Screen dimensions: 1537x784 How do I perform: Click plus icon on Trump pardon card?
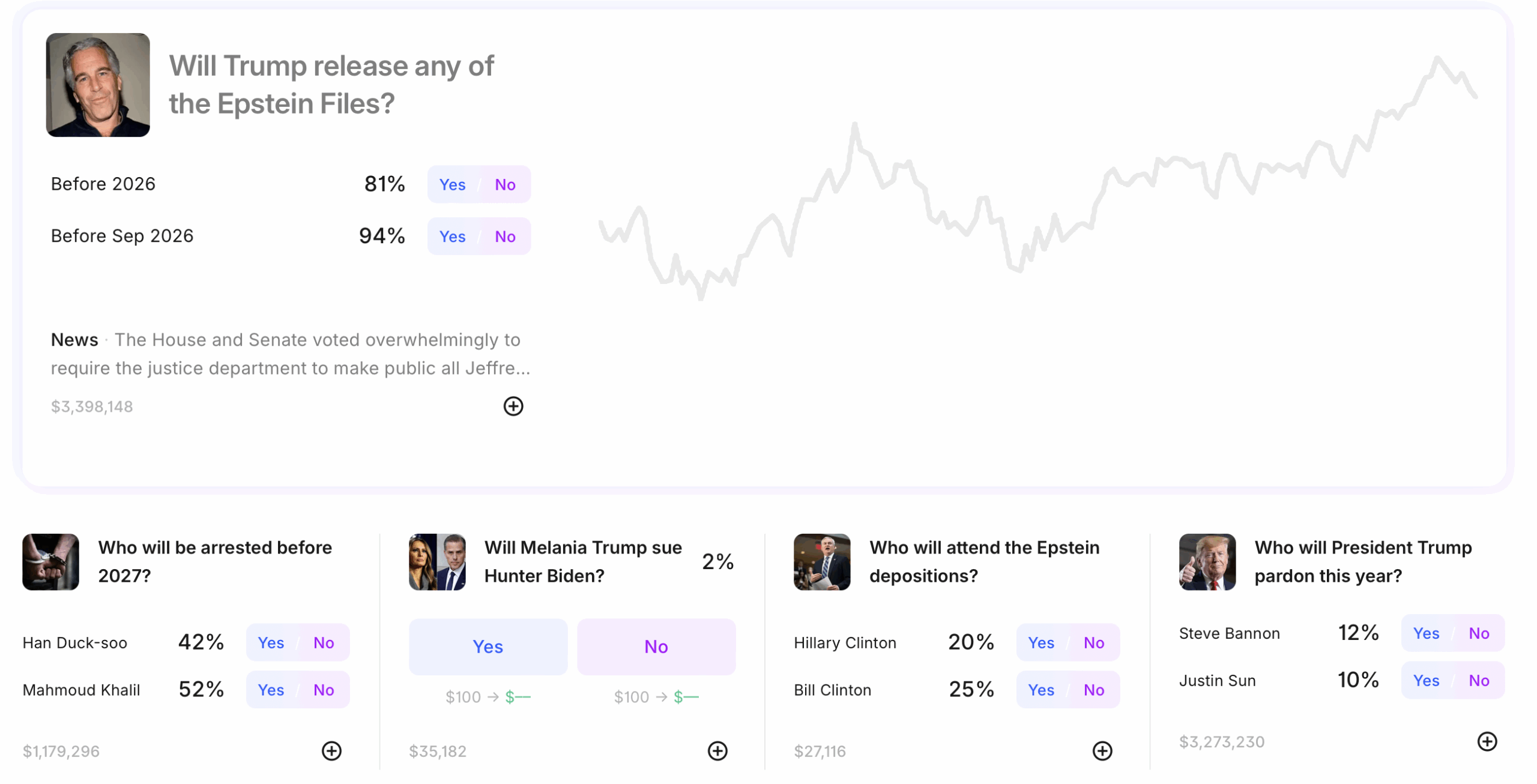tap(1487, 741)
